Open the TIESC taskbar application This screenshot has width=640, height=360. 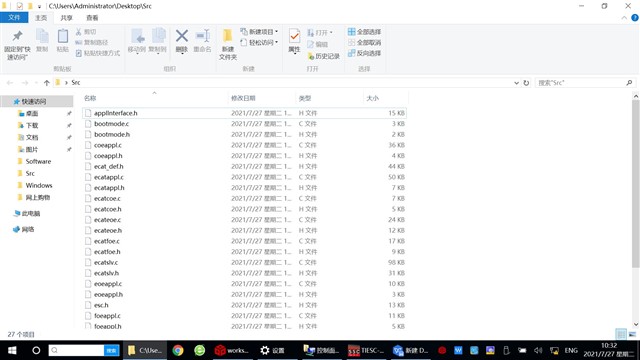[366, 350]
